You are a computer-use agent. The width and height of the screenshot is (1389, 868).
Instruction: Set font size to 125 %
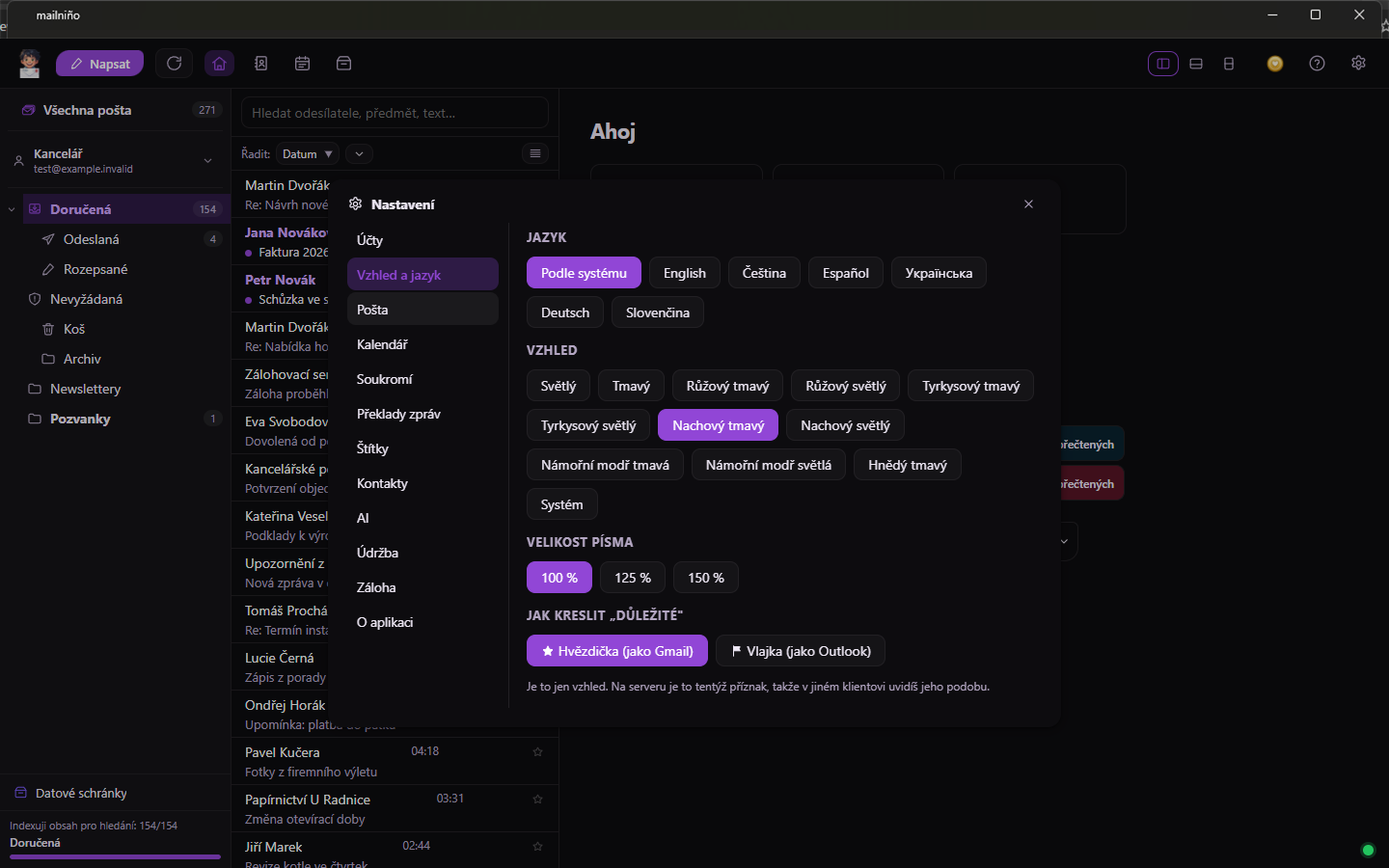pos(633,578)
